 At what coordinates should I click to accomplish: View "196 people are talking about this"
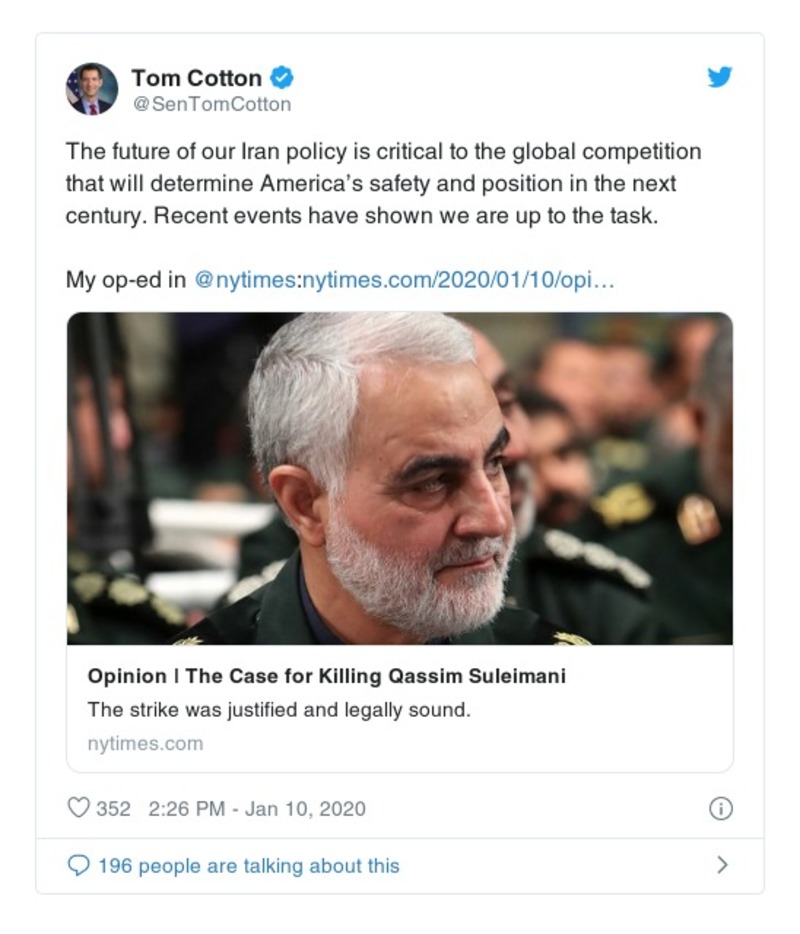pyautogui.click(x=248, y=866)
